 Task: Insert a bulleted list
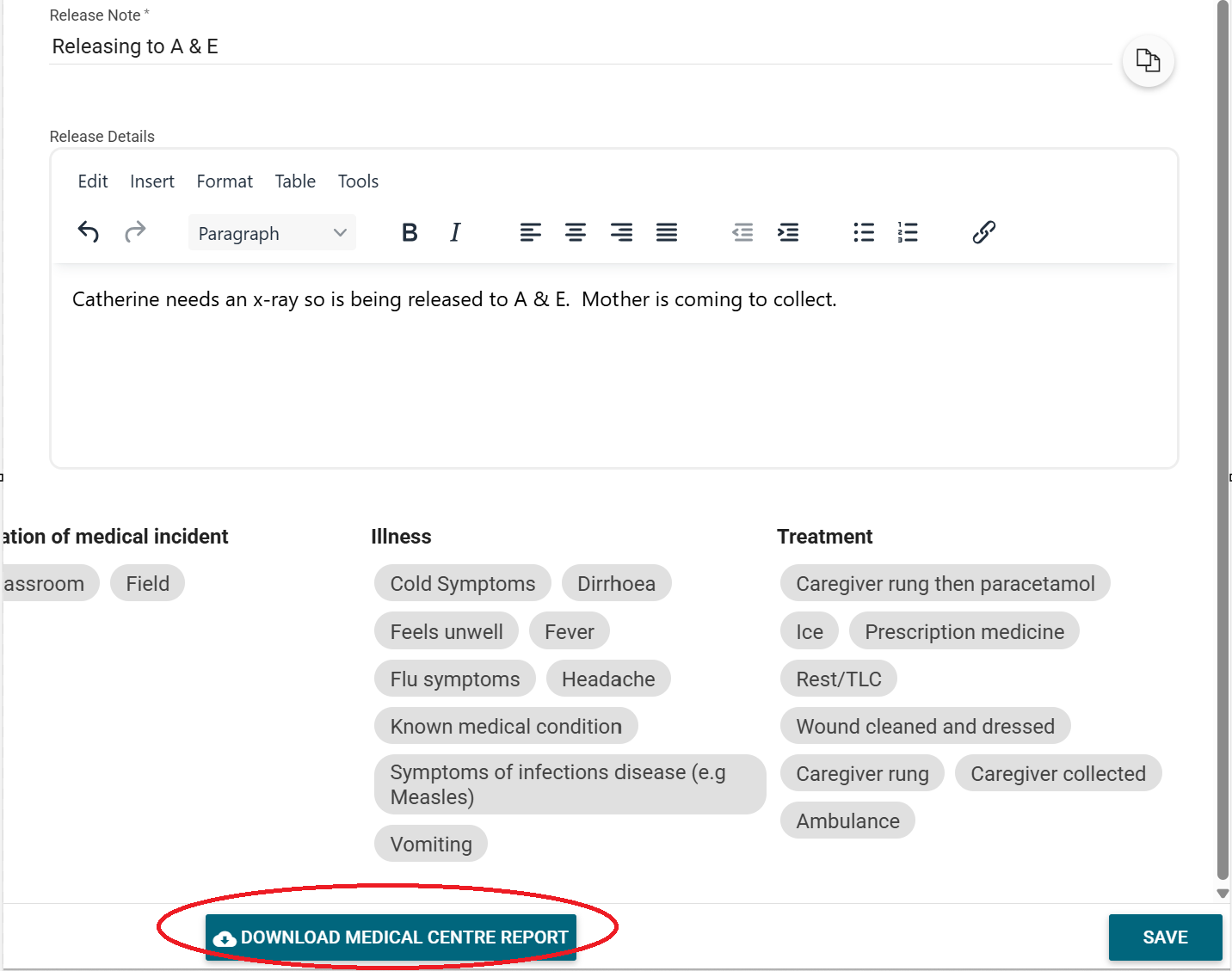point(864,232)
